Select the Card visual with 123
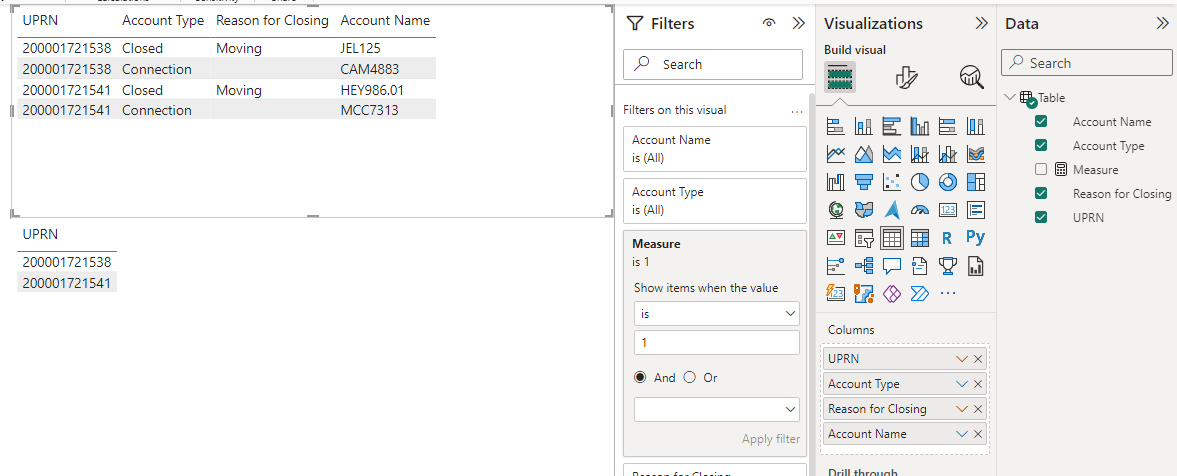 coord(948,209)
